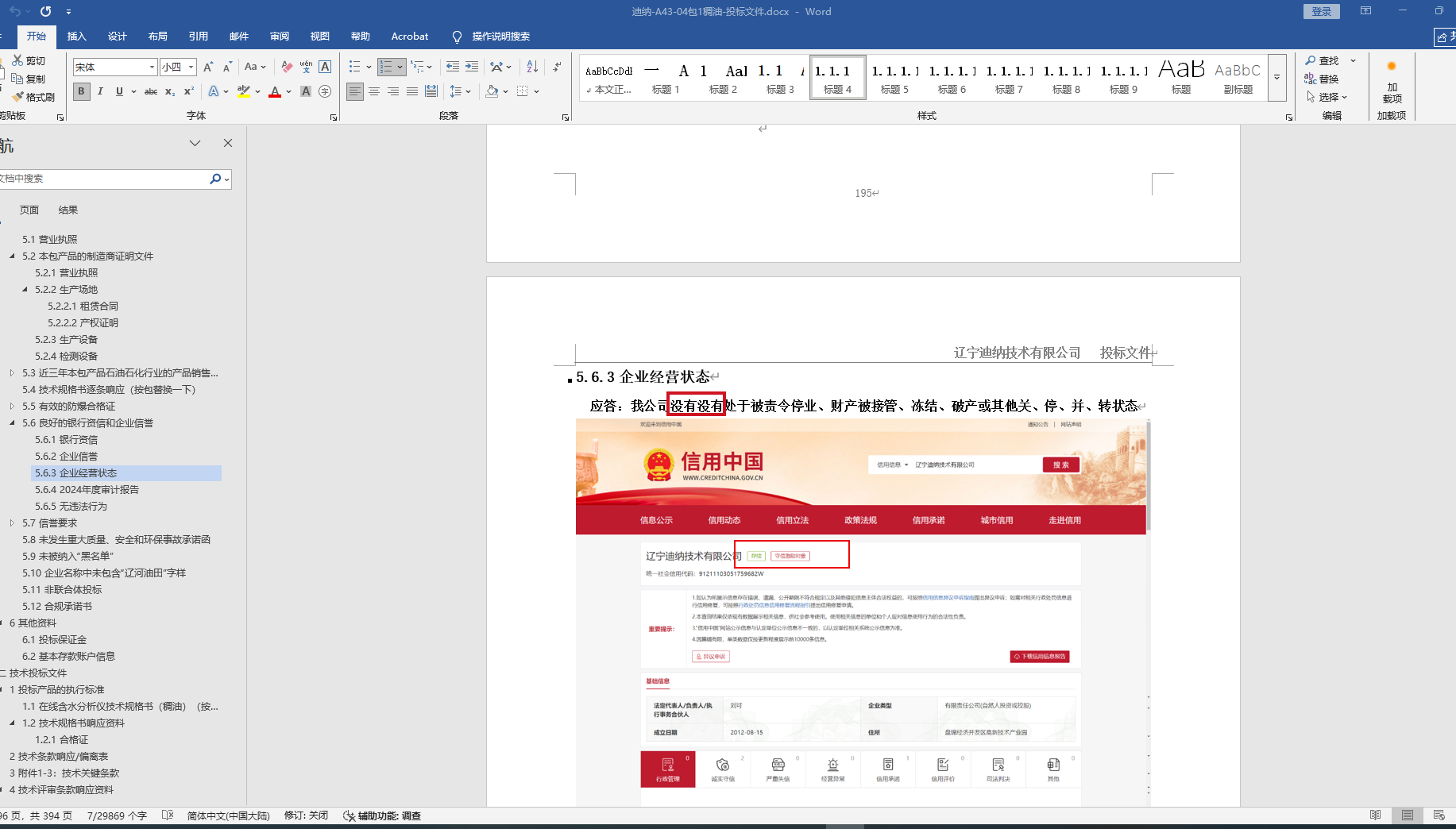Image resolution: width=1456 pixels, height=829 pixels.
Task: Open the font name dropdown (宋体)
Action: pyautogui.click(x=152, y=67)
